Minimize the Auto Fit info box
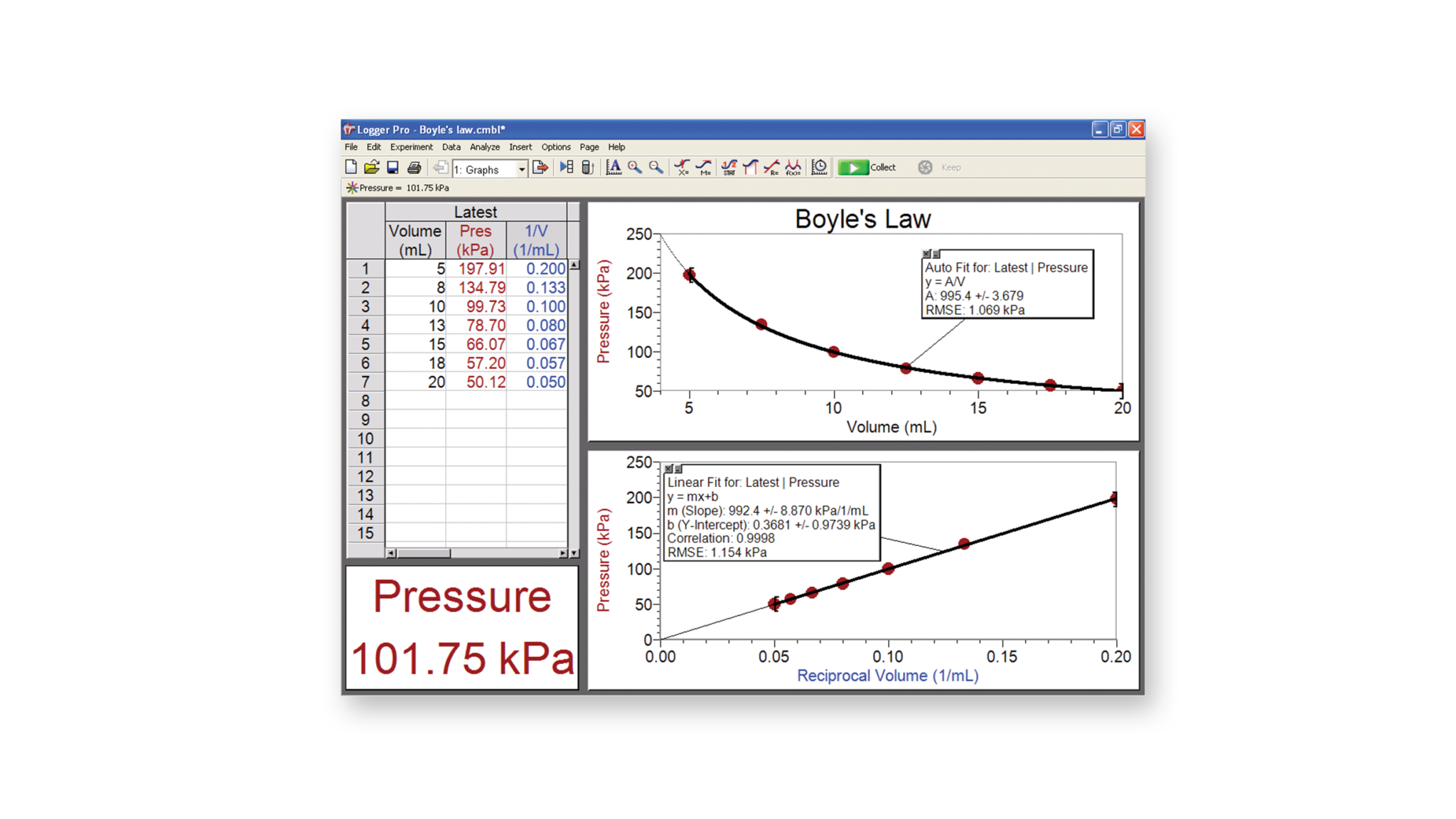Image resolution: width=1456 pixels, height=819 pixels. [x=936, y=254]
